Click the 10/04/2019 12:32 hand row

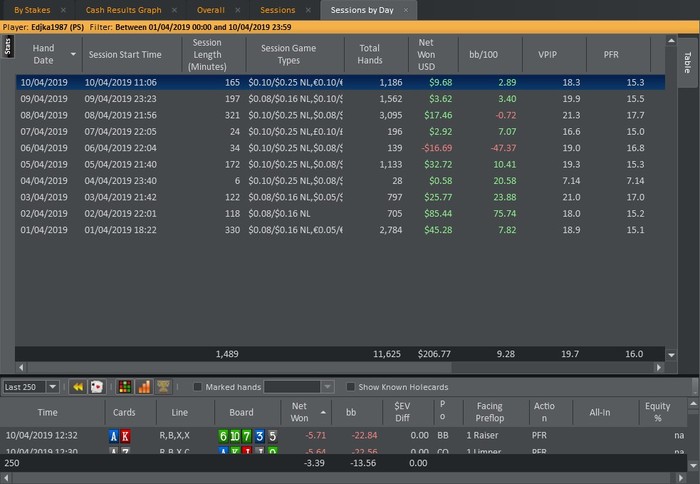pos(343,435)
